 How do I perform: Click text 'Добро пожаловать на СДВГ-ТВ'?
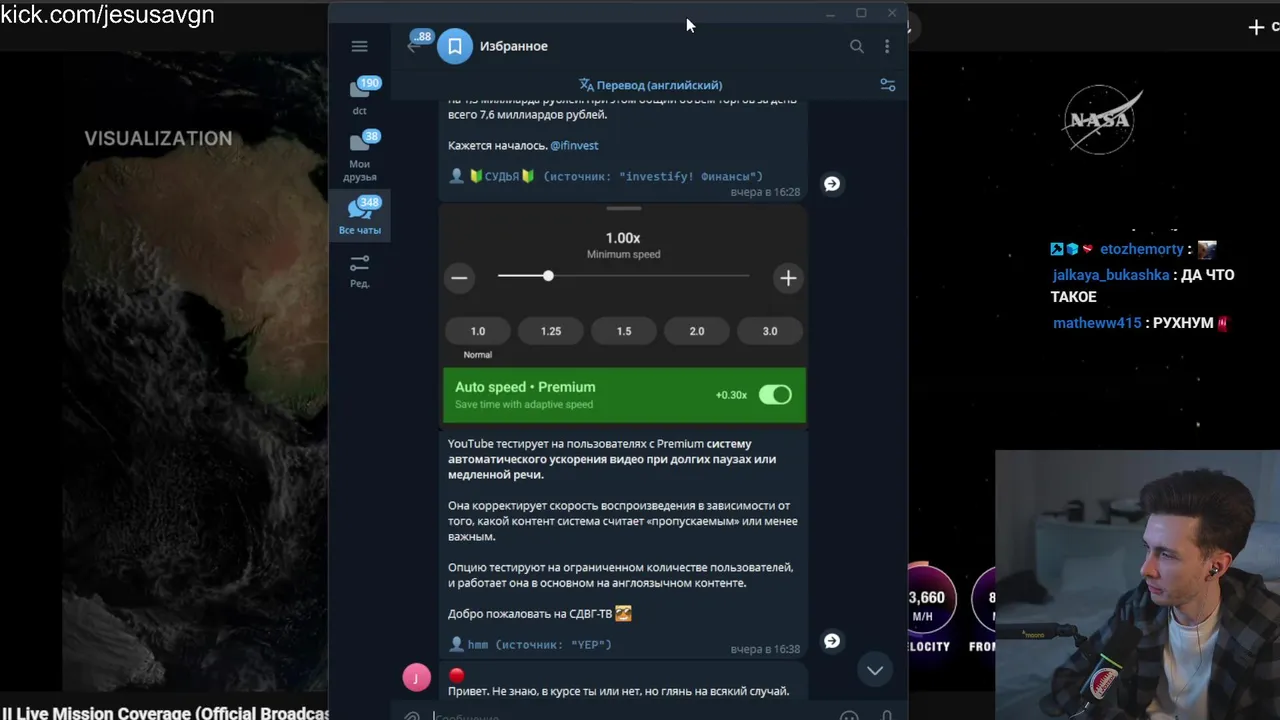point(530,614)
